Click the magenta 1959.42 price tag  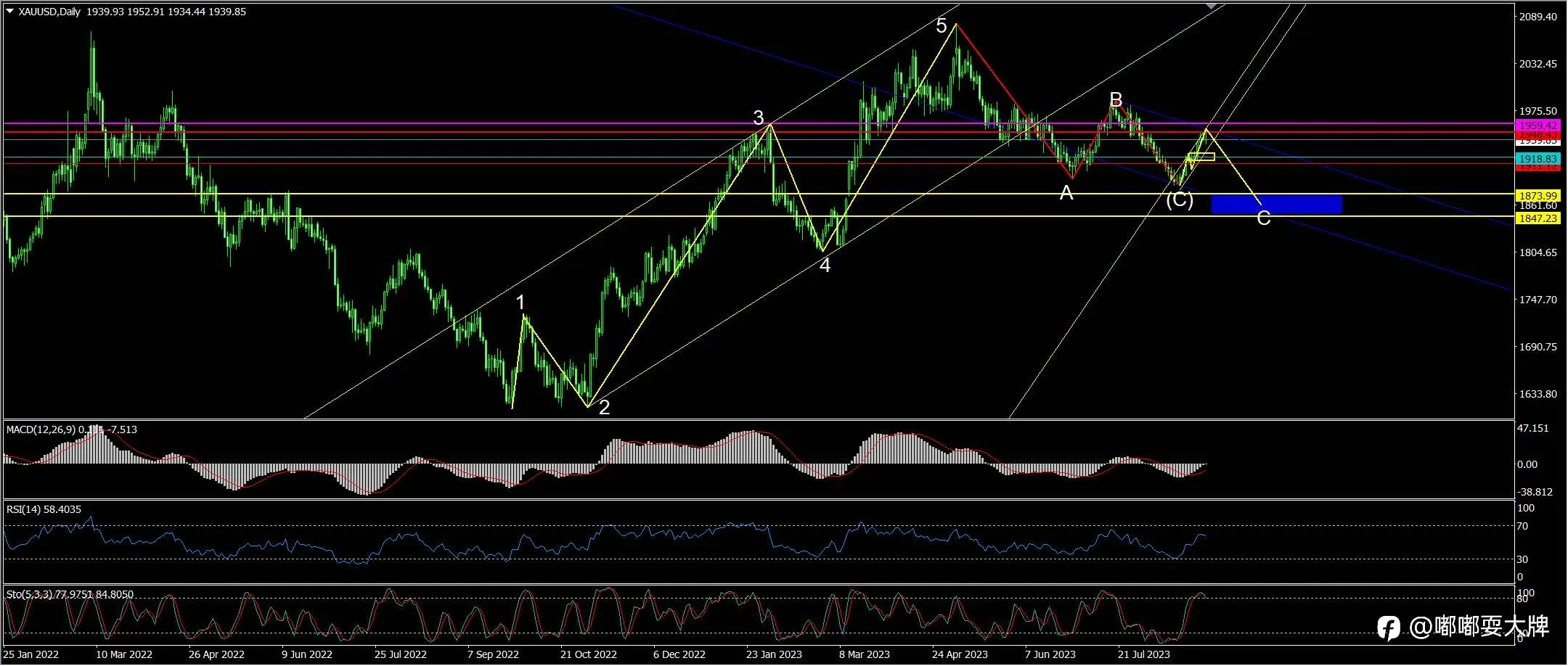point(1538,126)
